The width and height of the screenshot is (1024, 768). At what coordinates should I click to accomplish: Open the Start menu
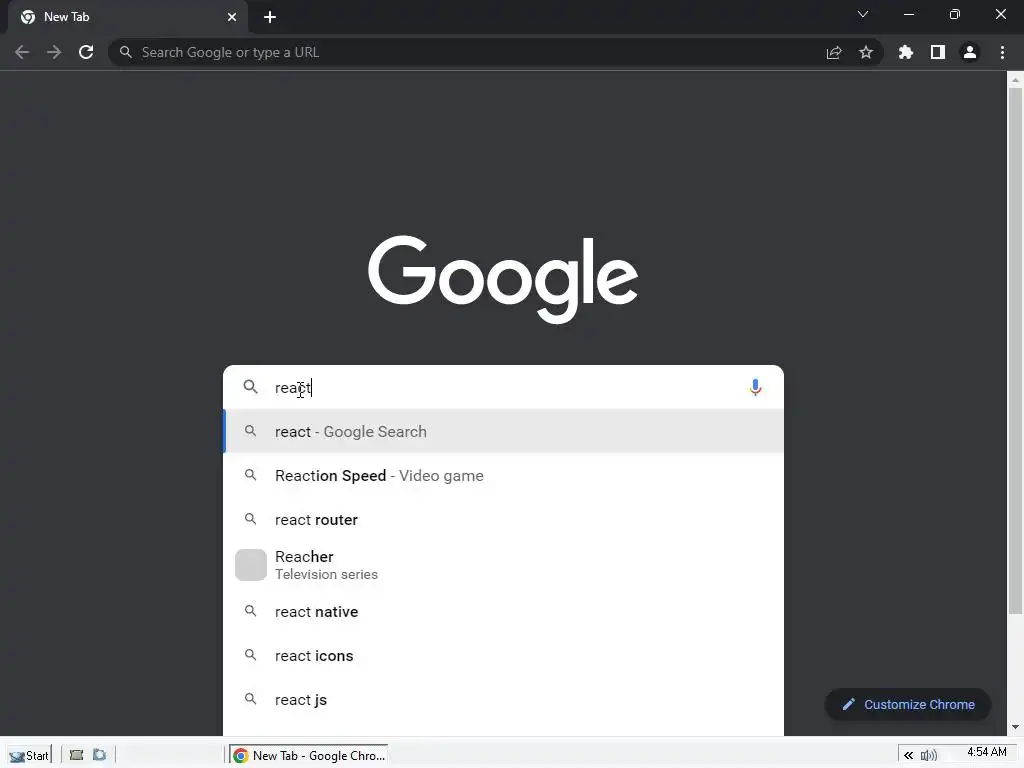(x=27, y=756)
